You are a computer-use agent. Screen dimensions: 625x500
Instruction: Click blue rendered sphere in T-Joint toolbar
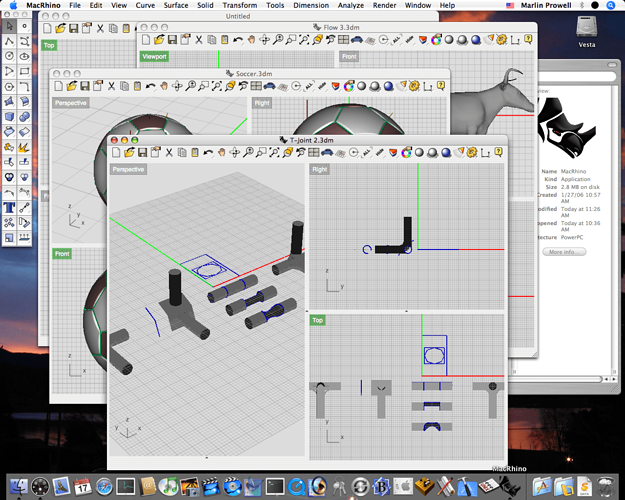[x=446, y=152]
